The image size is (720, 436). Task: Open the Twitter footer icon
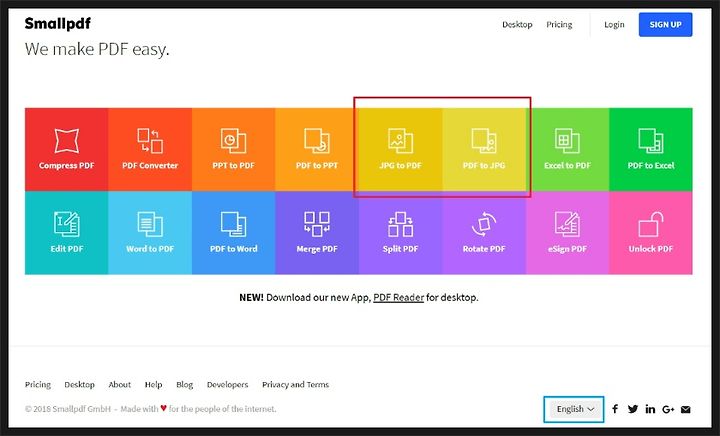click(x=633, y=408)
